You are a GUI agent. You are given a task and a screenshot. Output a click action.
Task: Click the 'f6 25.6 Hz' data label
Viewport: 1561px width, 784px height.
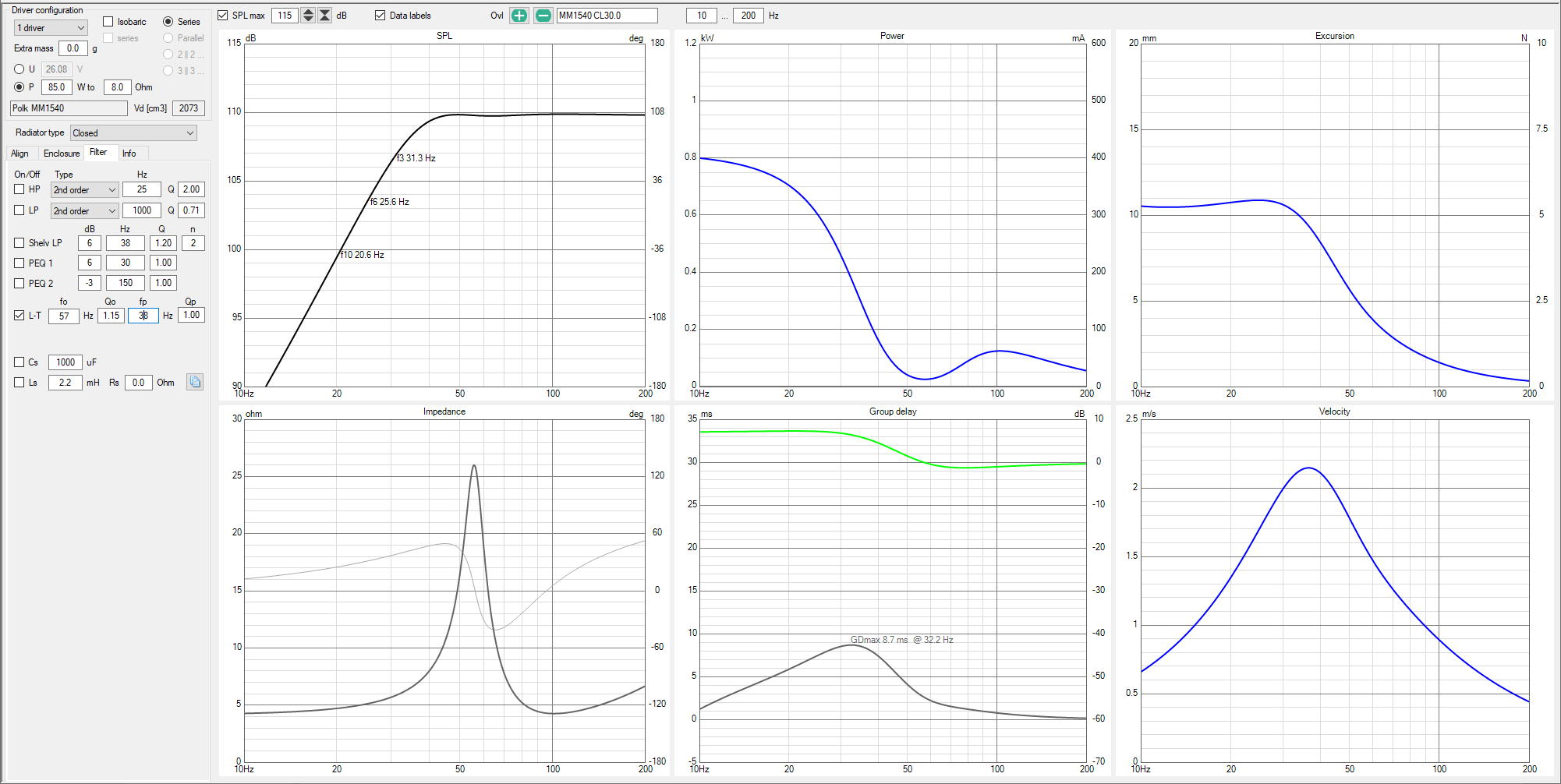pyautogui.click(x=390, y=202)
